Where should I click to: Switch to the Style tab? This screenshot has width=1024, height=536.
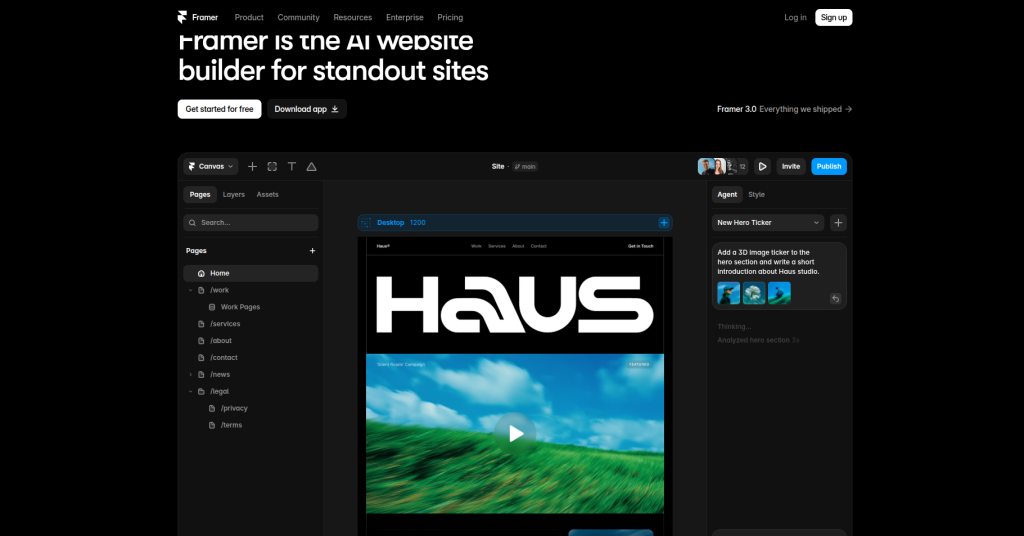point(756,195)
